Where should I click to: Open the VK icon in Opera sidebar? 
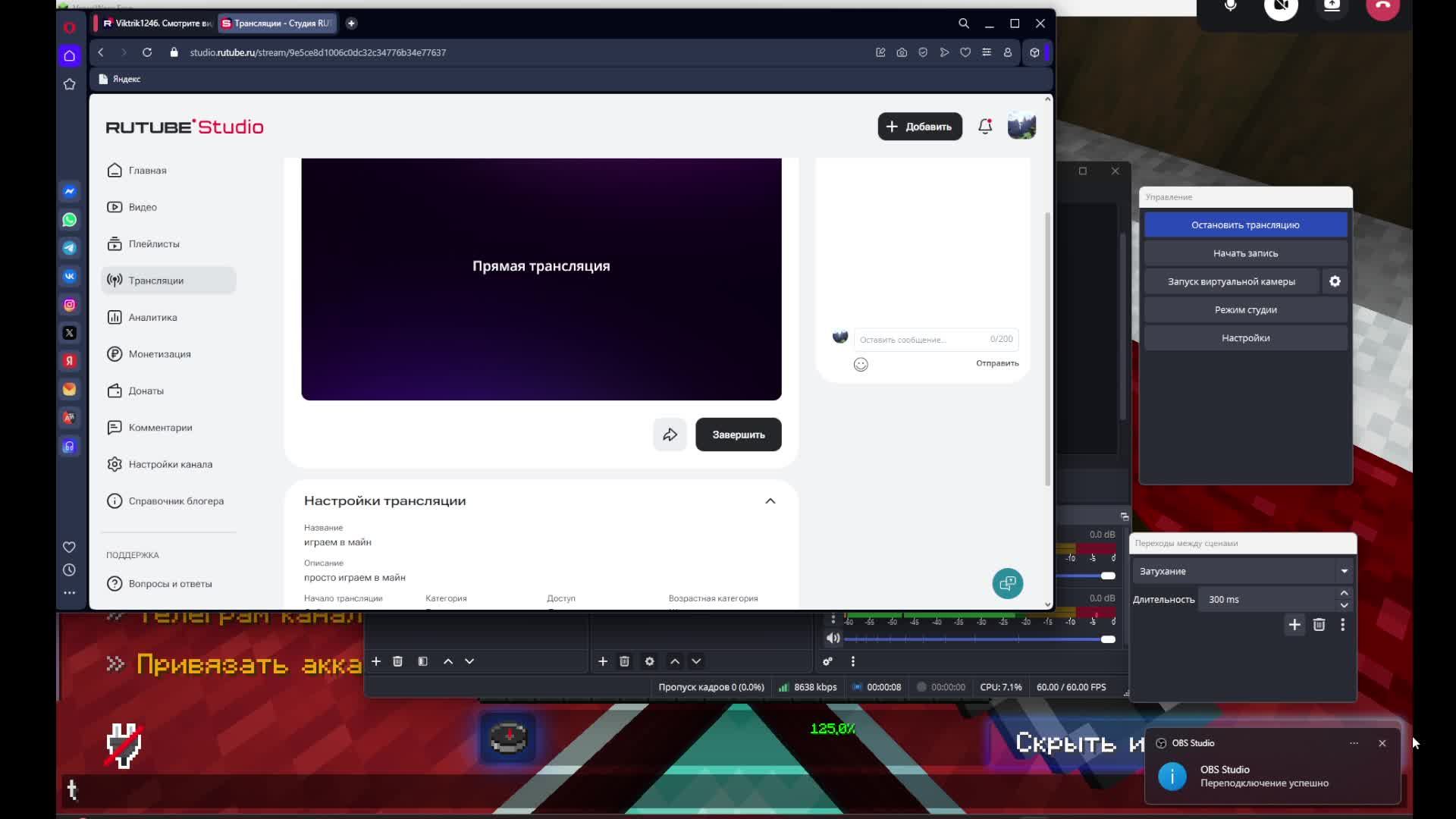70,276
